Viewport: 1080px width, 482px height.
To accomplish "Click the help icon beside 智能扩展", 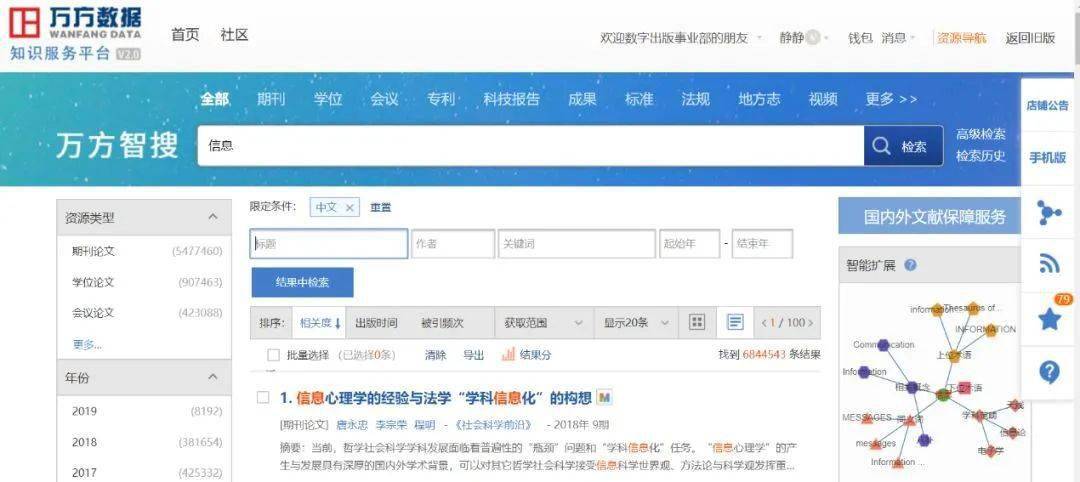I will 910,265.
